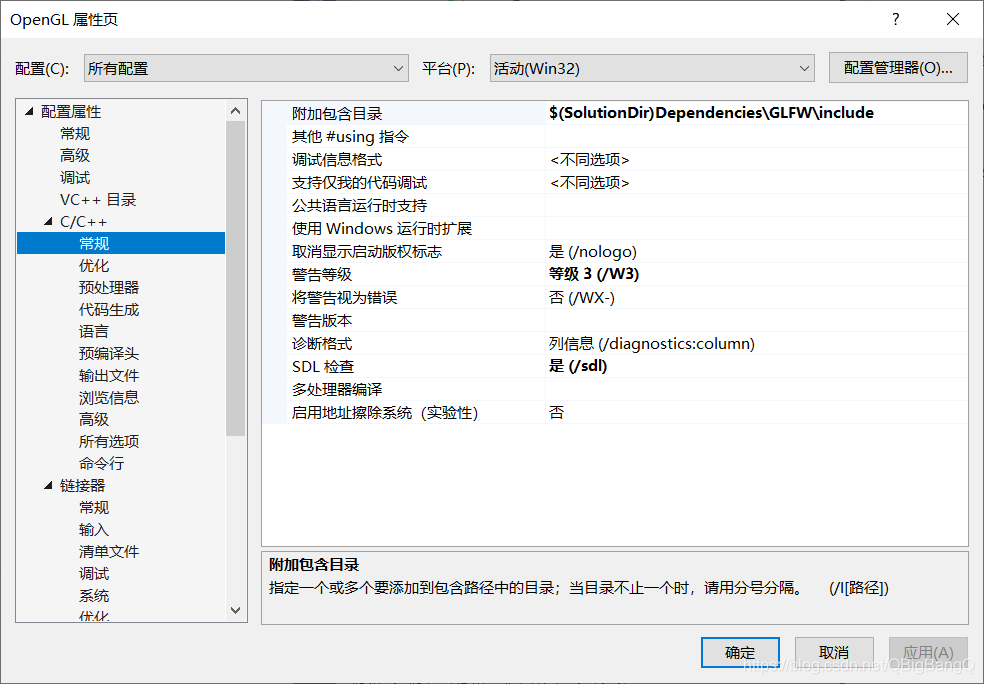Select 调试 under 配置属性 in tree
984x684 pixels.
pyautogui.click(x=75, y=178)
